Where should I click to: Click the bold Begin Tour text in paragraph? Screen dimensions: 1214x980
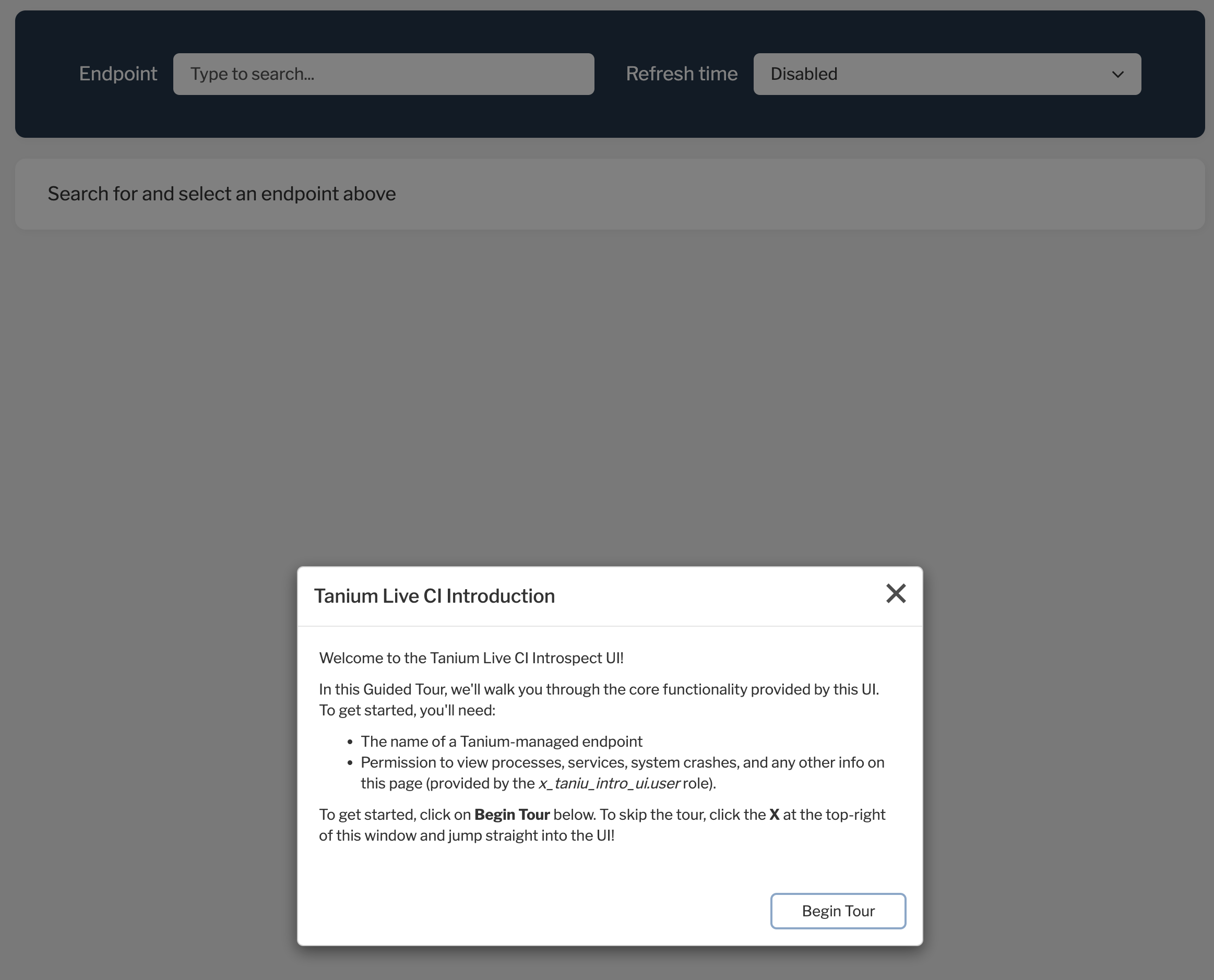point(511,815)
